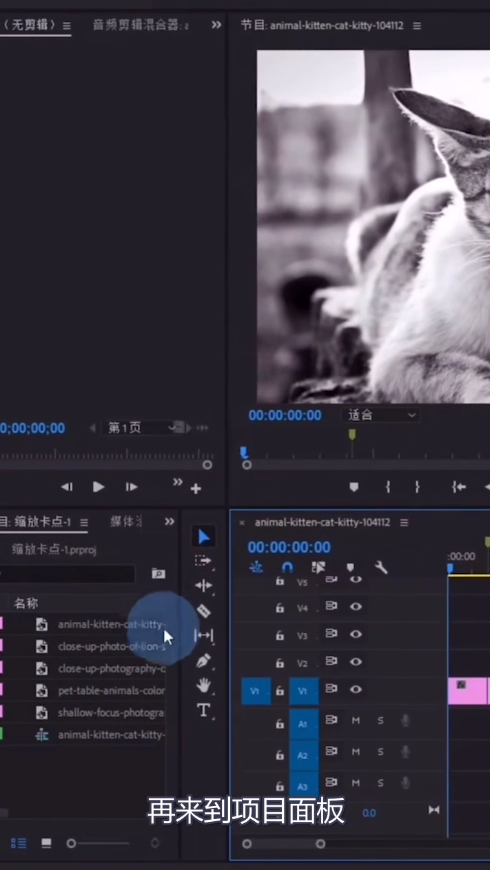Switch to the 音频剪辑混合器 tab
This screenshot has width=490, height=870.
(x=140, y=26)
